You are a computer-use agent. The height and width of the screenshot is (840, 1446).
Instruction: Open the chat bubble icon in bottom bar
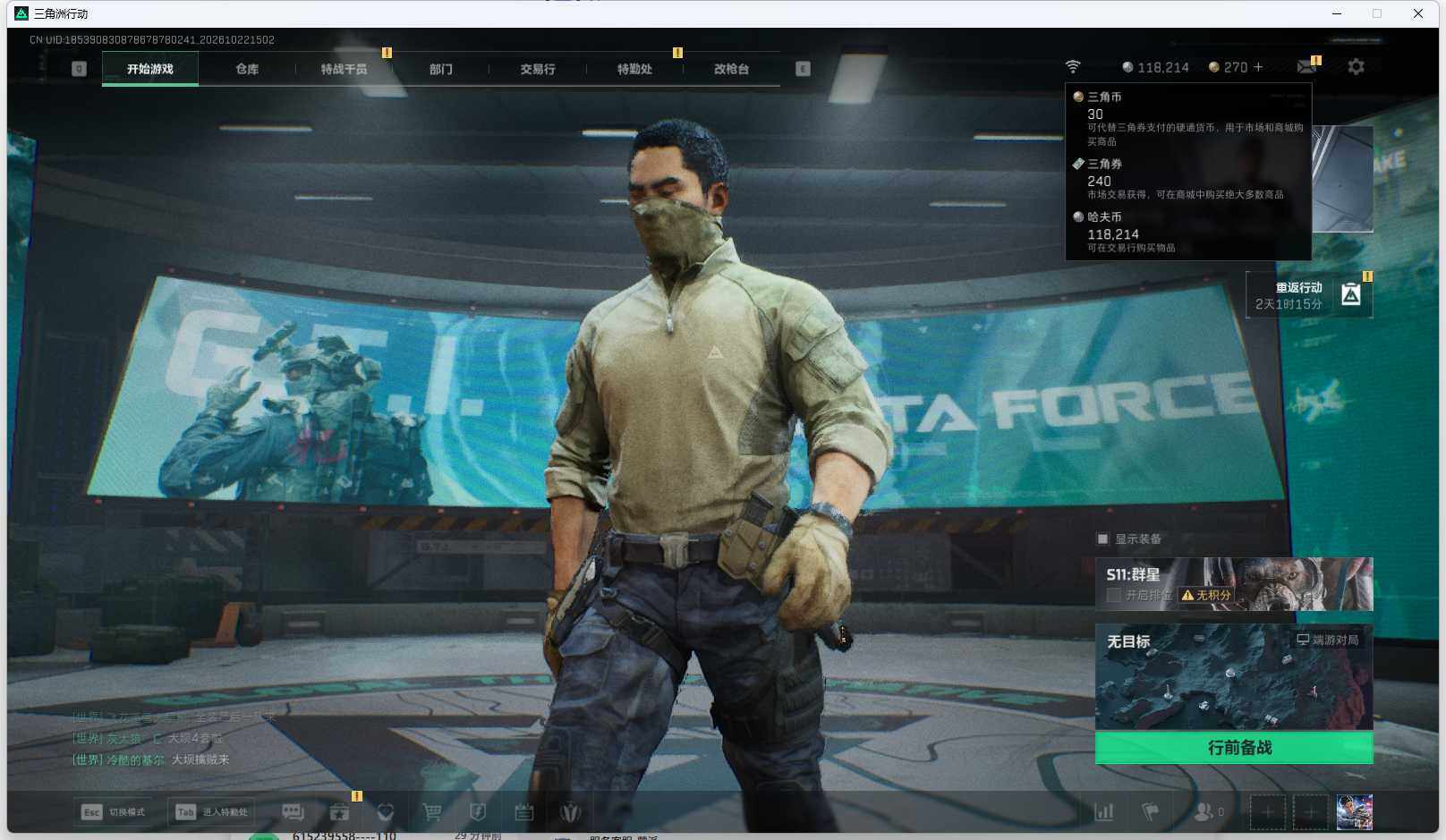click(293, 812)
